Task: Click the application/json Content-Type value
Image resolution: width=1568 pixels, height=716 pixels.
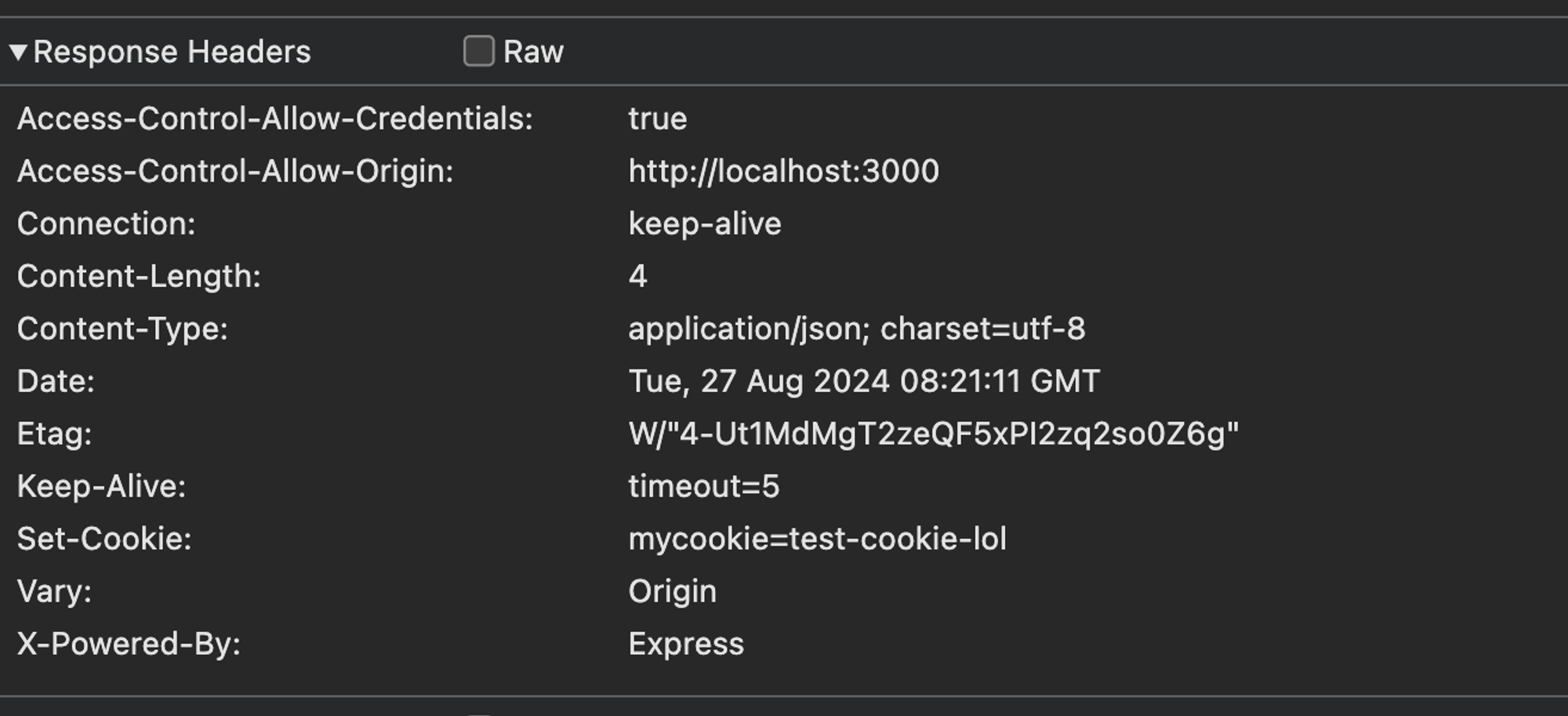Action: (856, 329)
